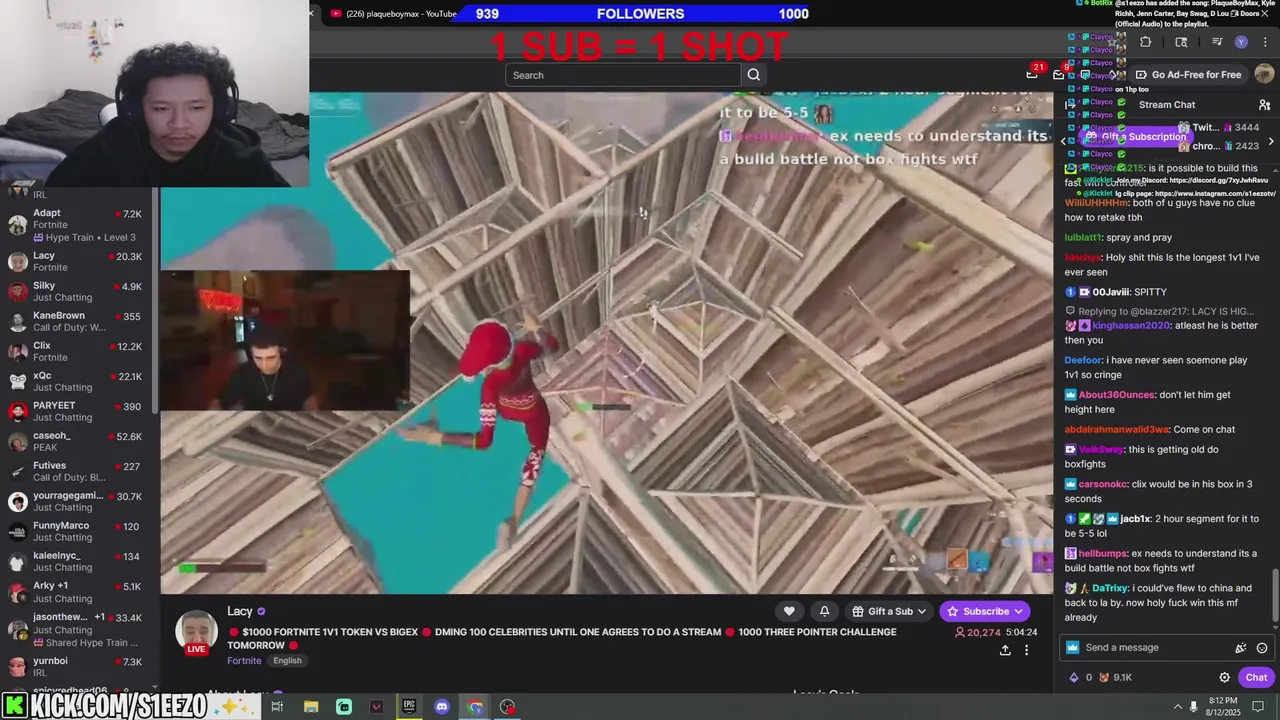This screenshot has height=720, width=1280.
Task: Collapse the Stream Chat panel arrow
Action: point(1071,105)
